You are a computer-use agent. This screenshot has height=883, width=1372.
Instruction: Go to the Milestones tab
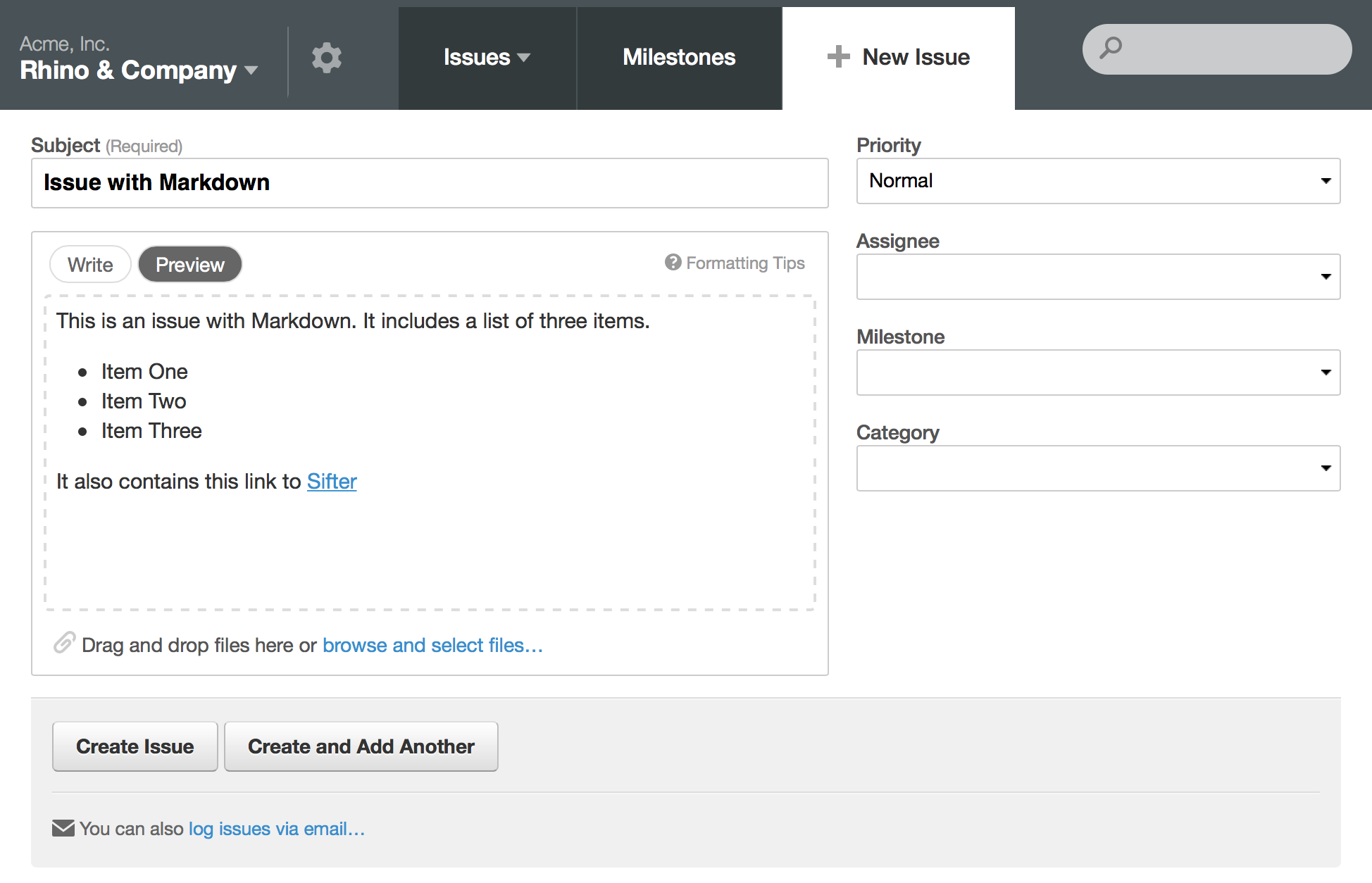(x=679, y=58)
